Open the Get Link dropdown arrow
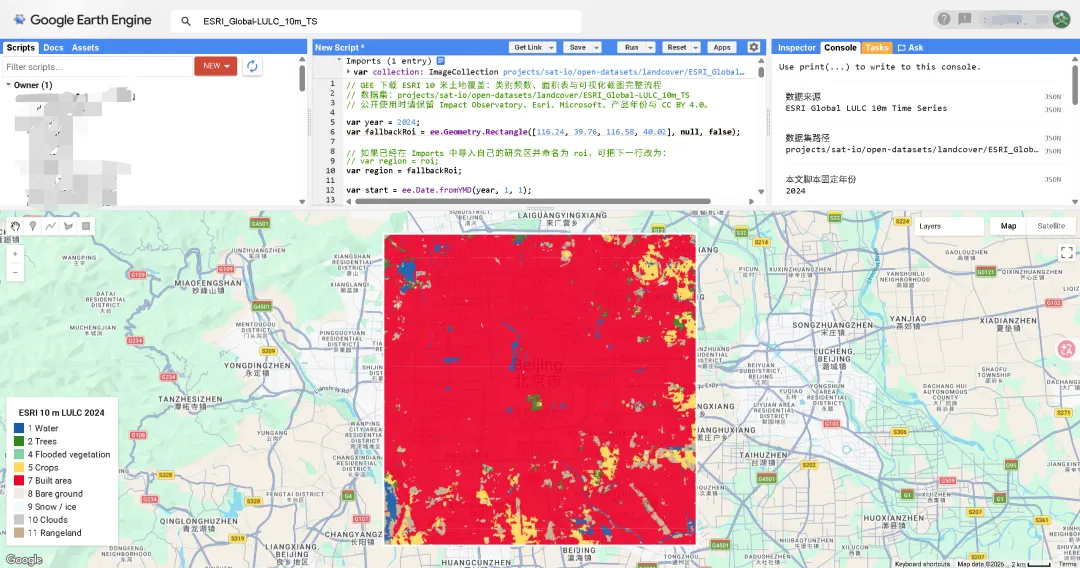The width and height of the screenshot is (1080, 568). 551,48
